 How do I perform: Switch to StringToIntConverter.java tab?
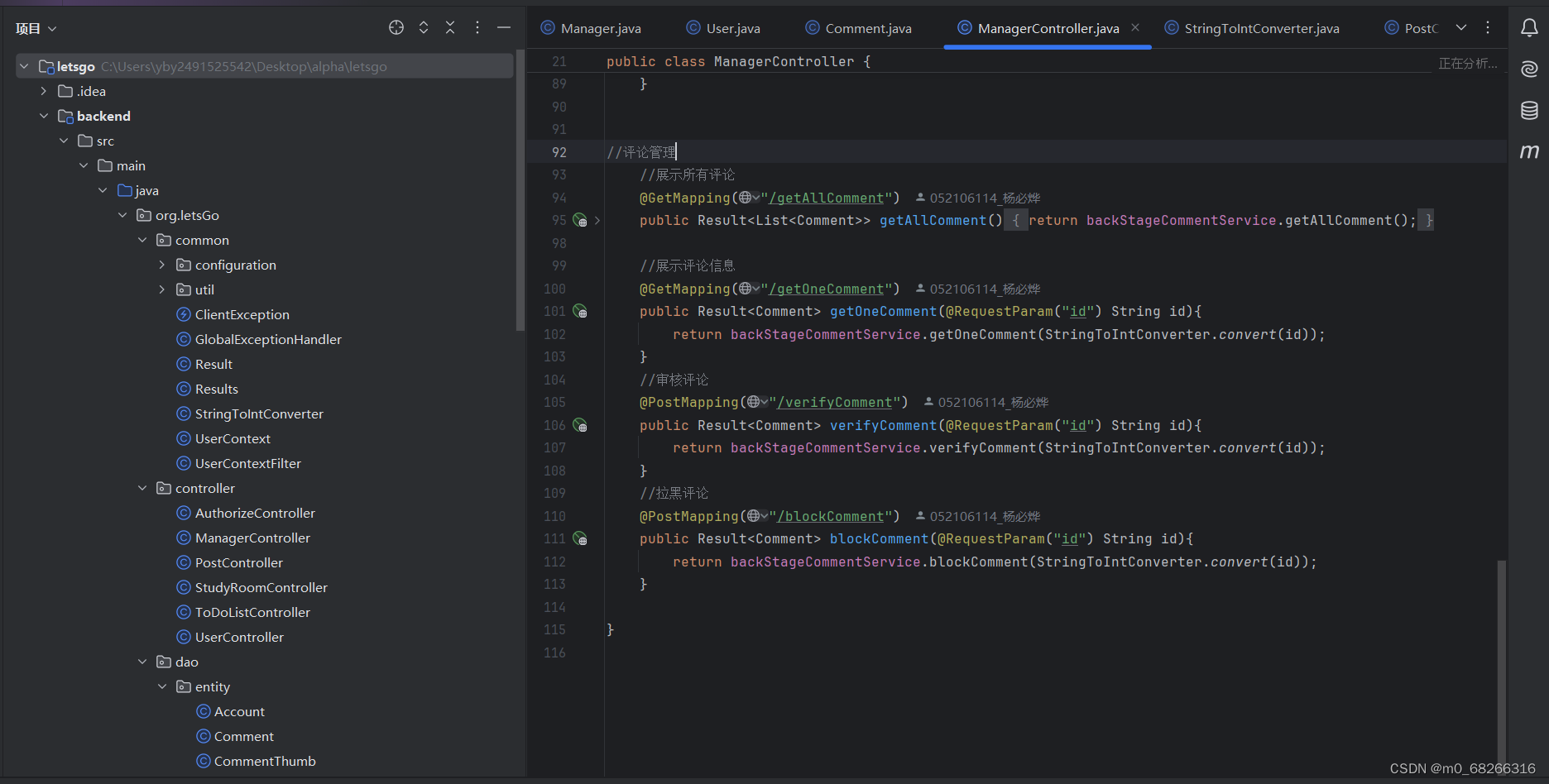pyautogui.click(x=1252, y=28)
